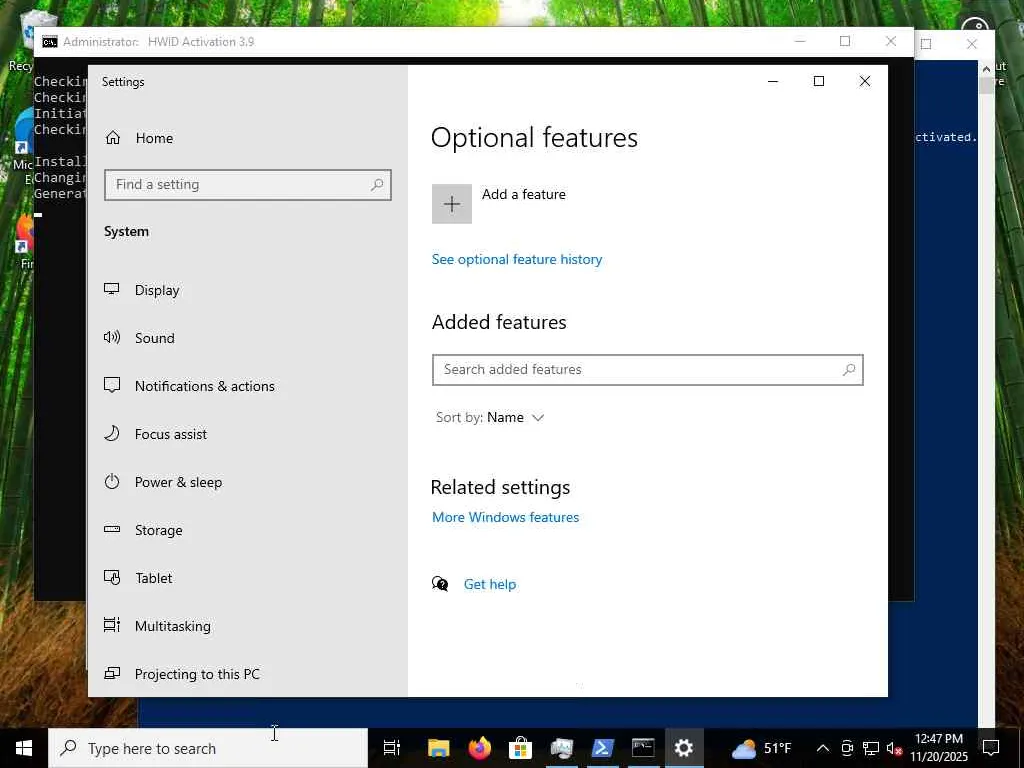Click the magnifier icon in Find a setting

[x=377, y=185]
